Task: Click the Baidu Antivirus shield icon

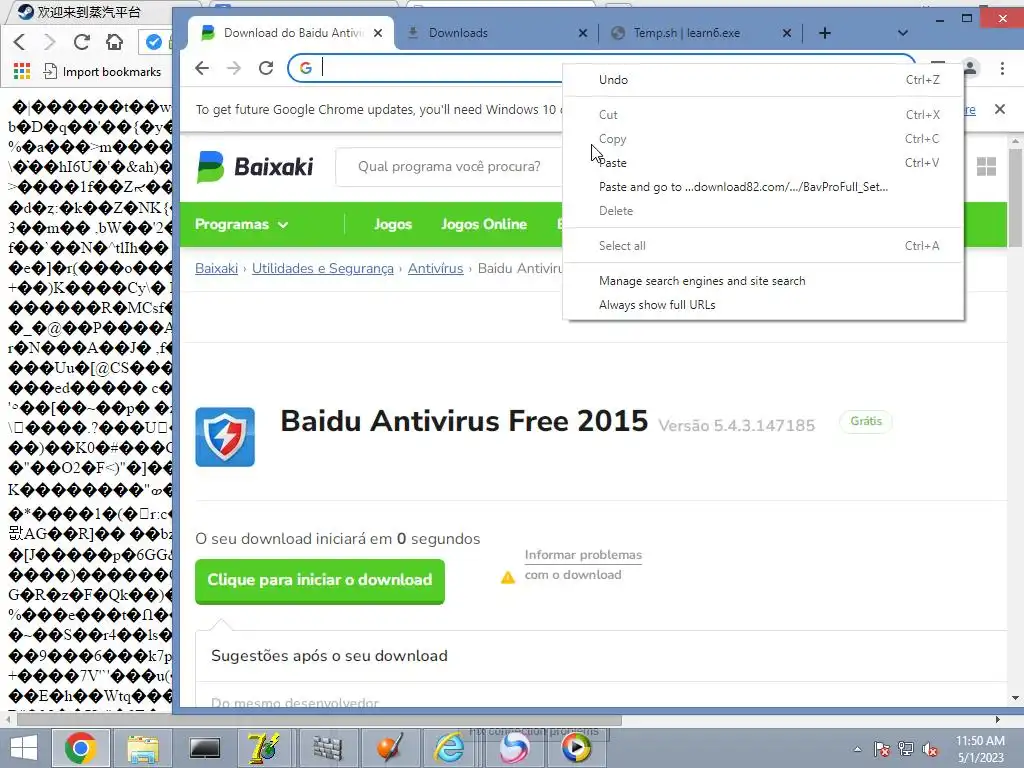Action: 225,437
